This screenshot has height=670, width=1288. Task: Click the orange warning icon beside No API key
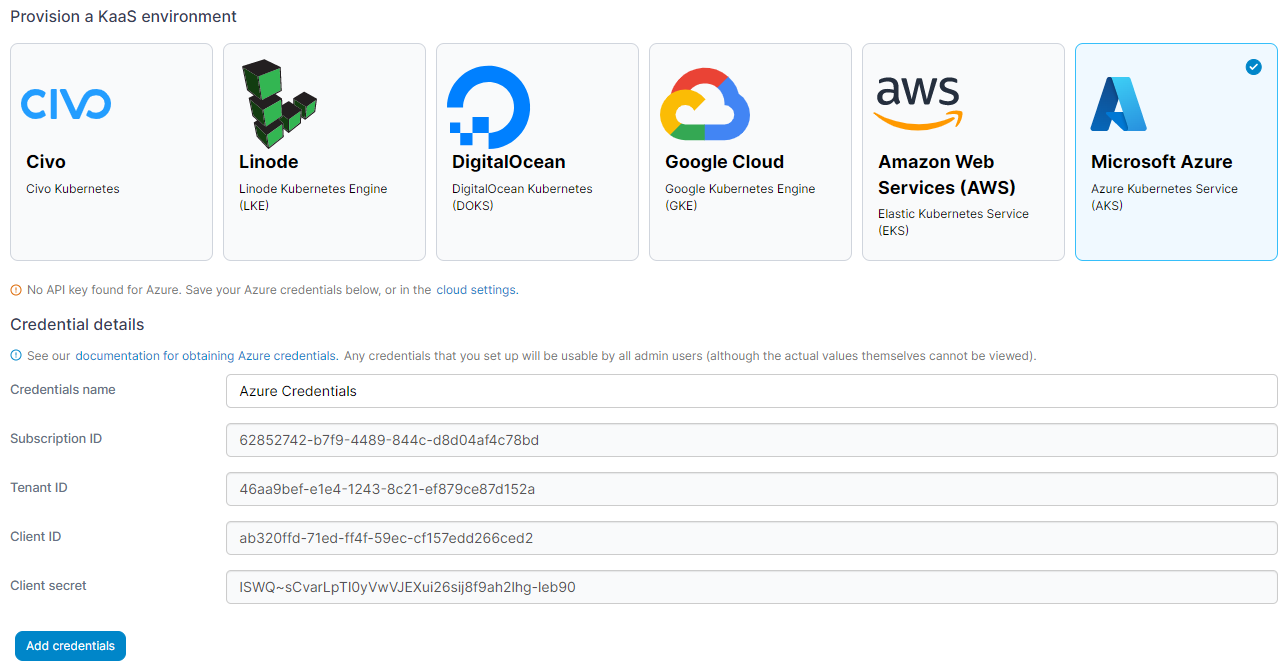pyautogui.click(x=16, y=290)
